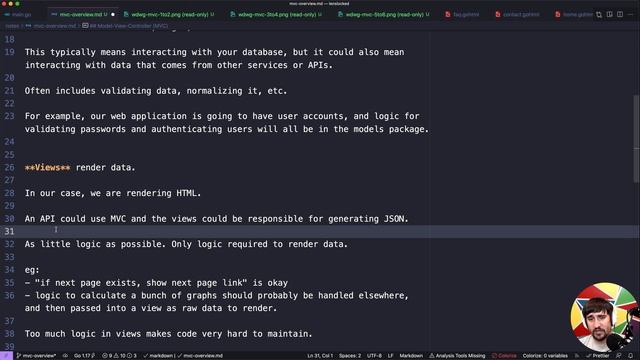Open the mvc-overview git branch picker
640x360 pixels.
(x=36, y=356)
